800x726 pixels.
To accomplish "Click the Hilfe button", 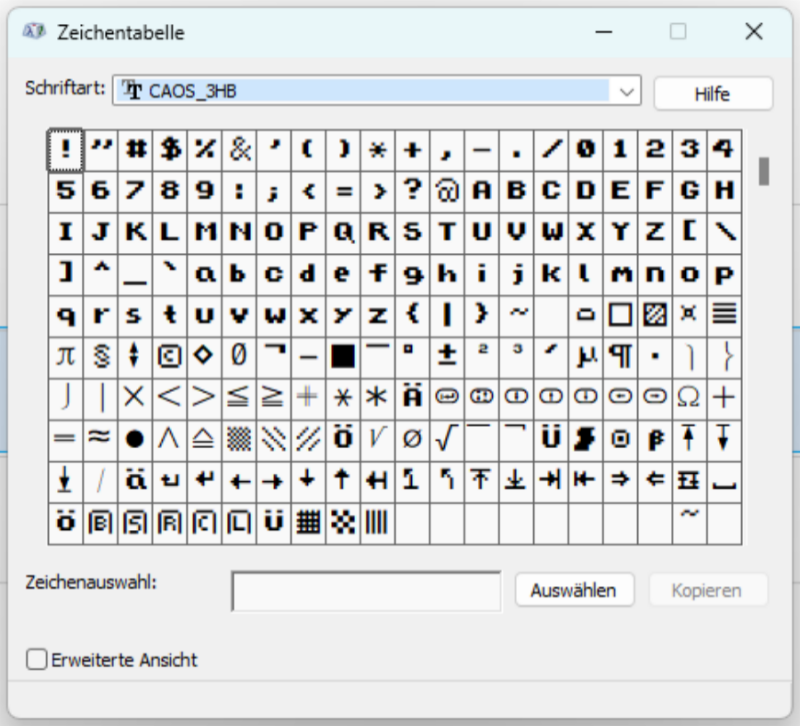I will click(x=712, y=94).
